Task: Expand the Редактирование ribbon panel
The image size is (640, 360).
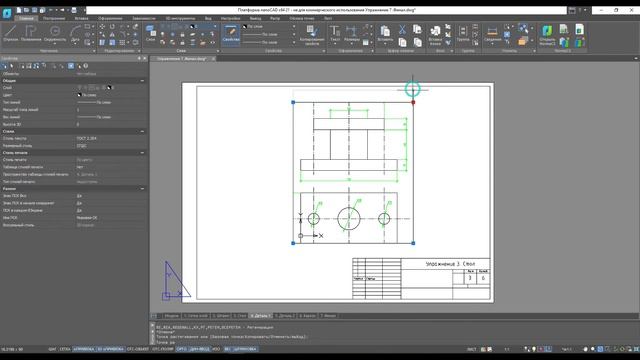Action: coord(139,51)
